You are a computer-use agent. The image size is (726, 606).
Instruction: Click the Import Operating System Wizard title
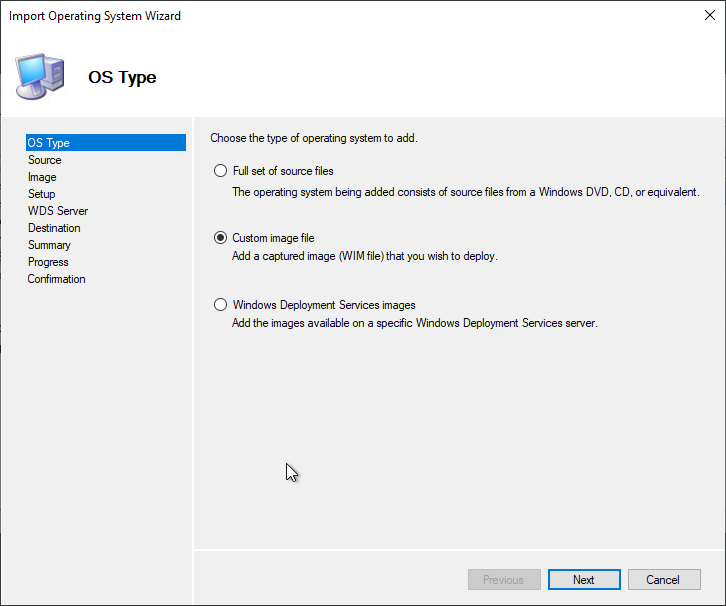coord(95,16)
